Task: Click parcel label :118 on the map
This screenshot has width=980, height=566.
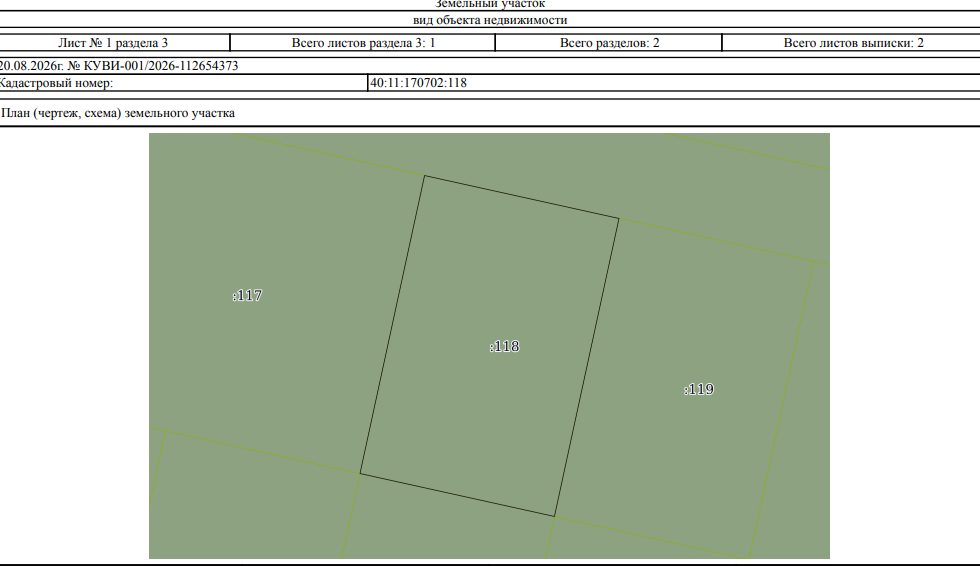Action: coord(504,347)
